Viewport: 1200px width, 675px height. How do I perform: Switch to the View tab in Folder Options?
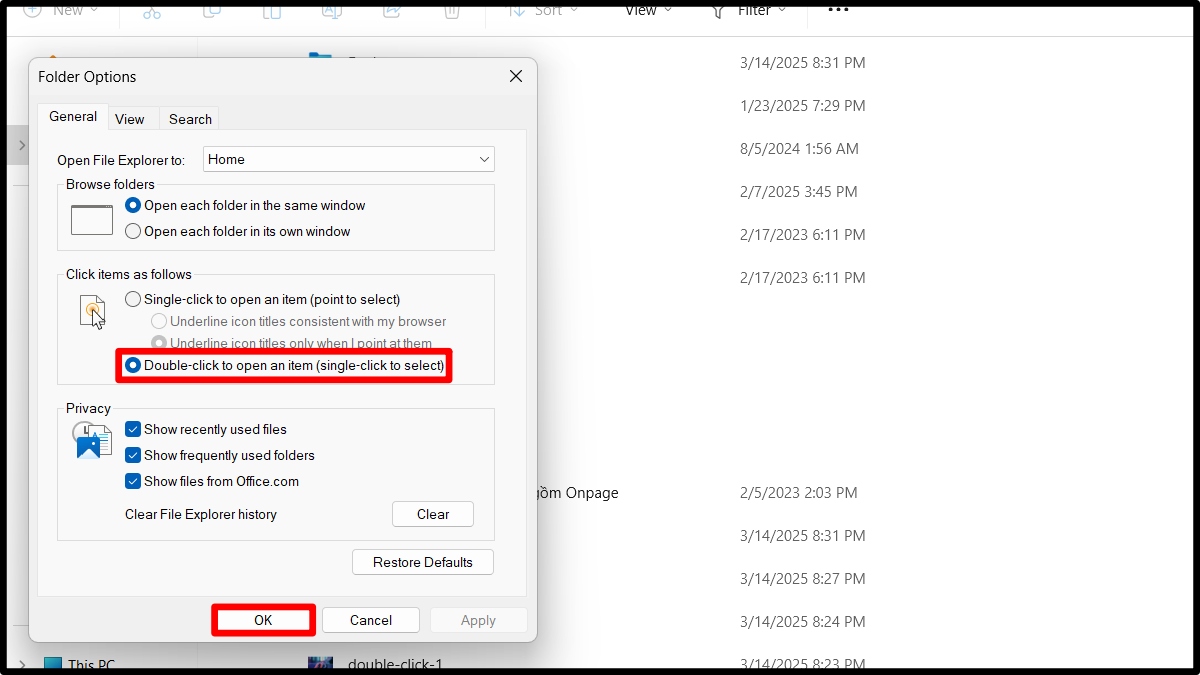[130, 119]
